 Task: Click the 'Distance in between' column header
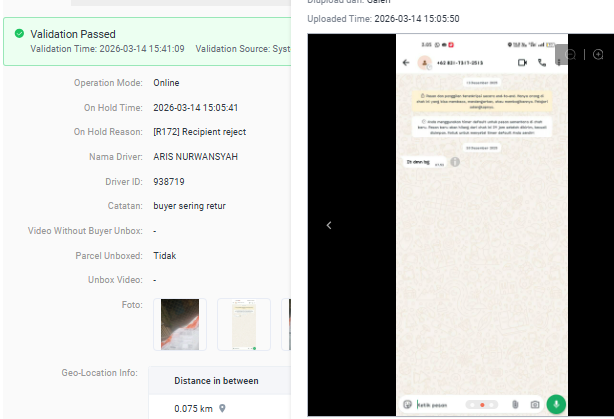(216, 381)
